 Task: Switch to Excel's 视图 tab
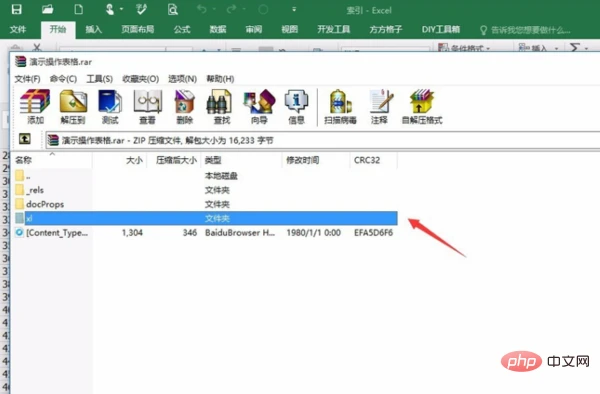coord(290,29)
